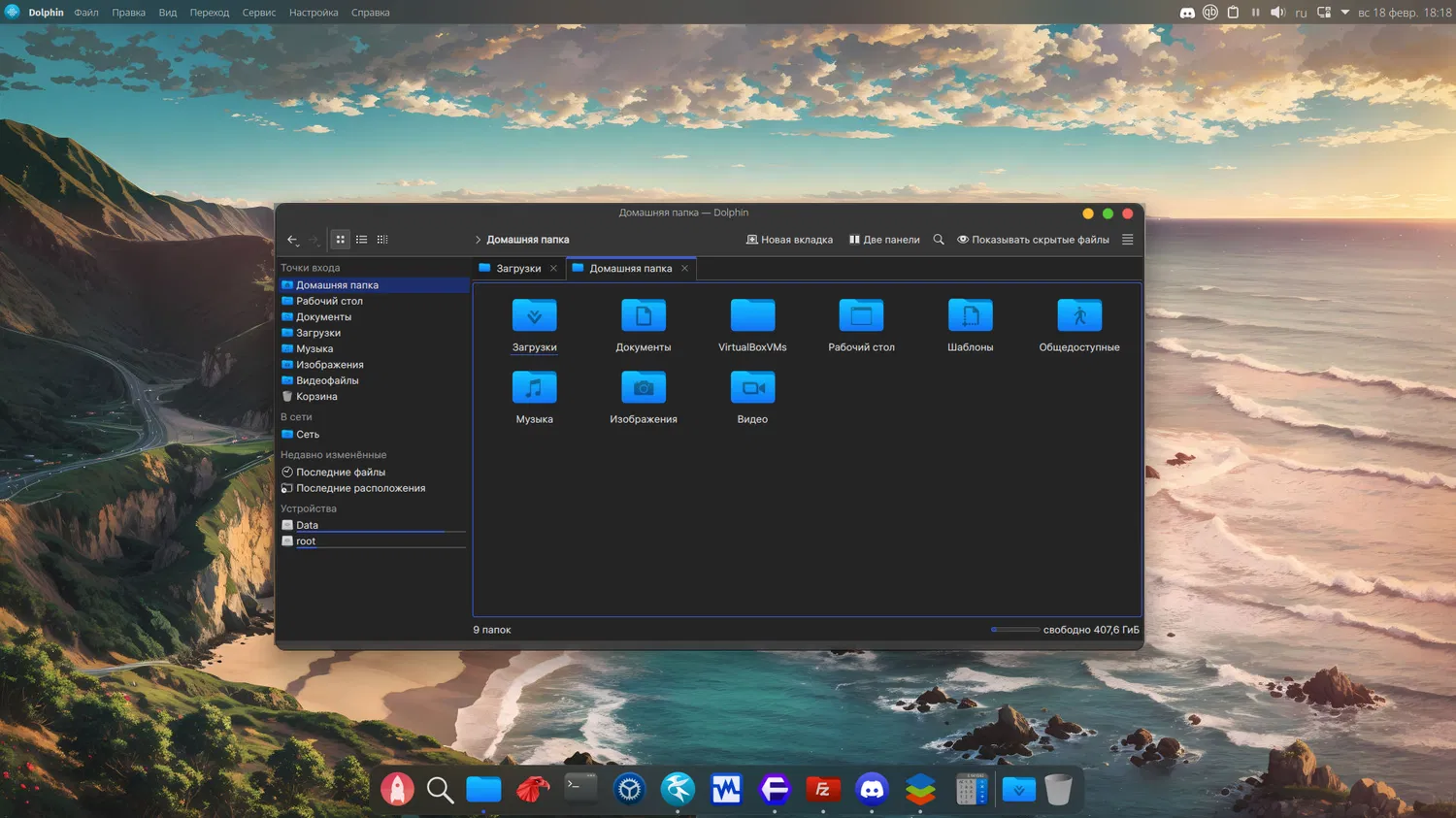Open the ru keyboard layout selector
Image resolution: width=1456 pixels, height=818 pixels.
1301,13
